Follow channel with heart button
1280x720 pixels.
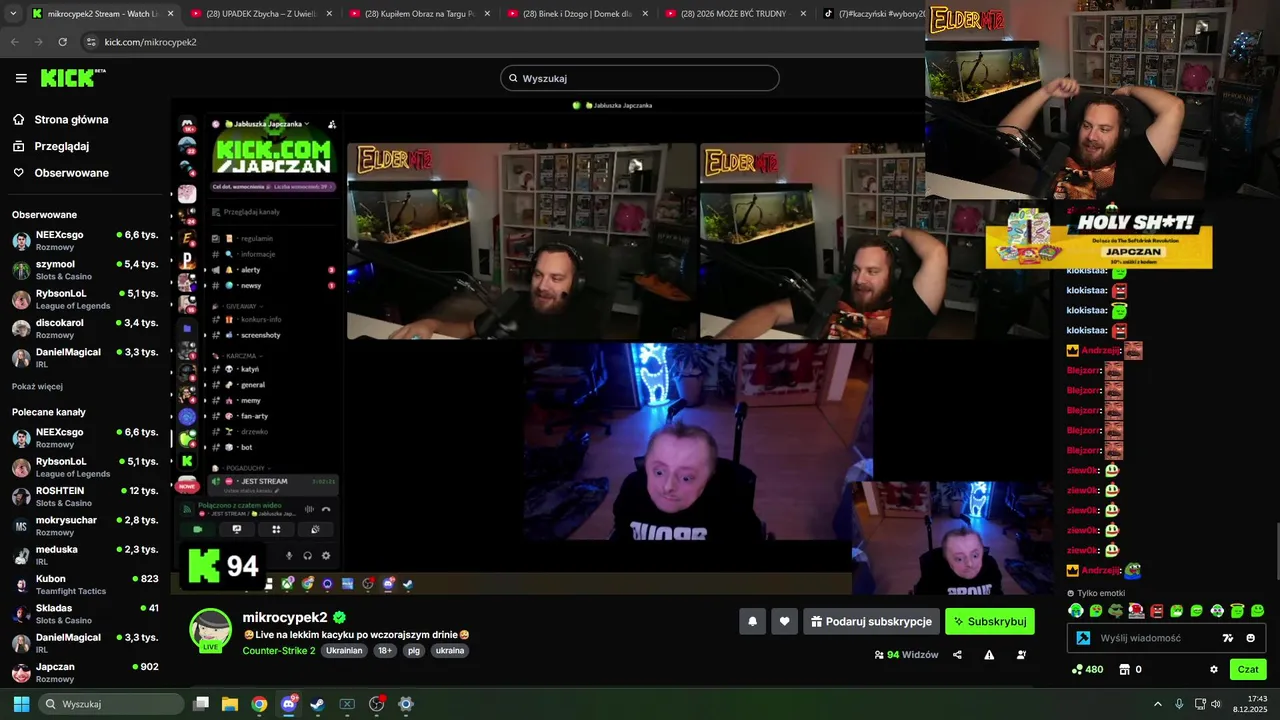784,621
